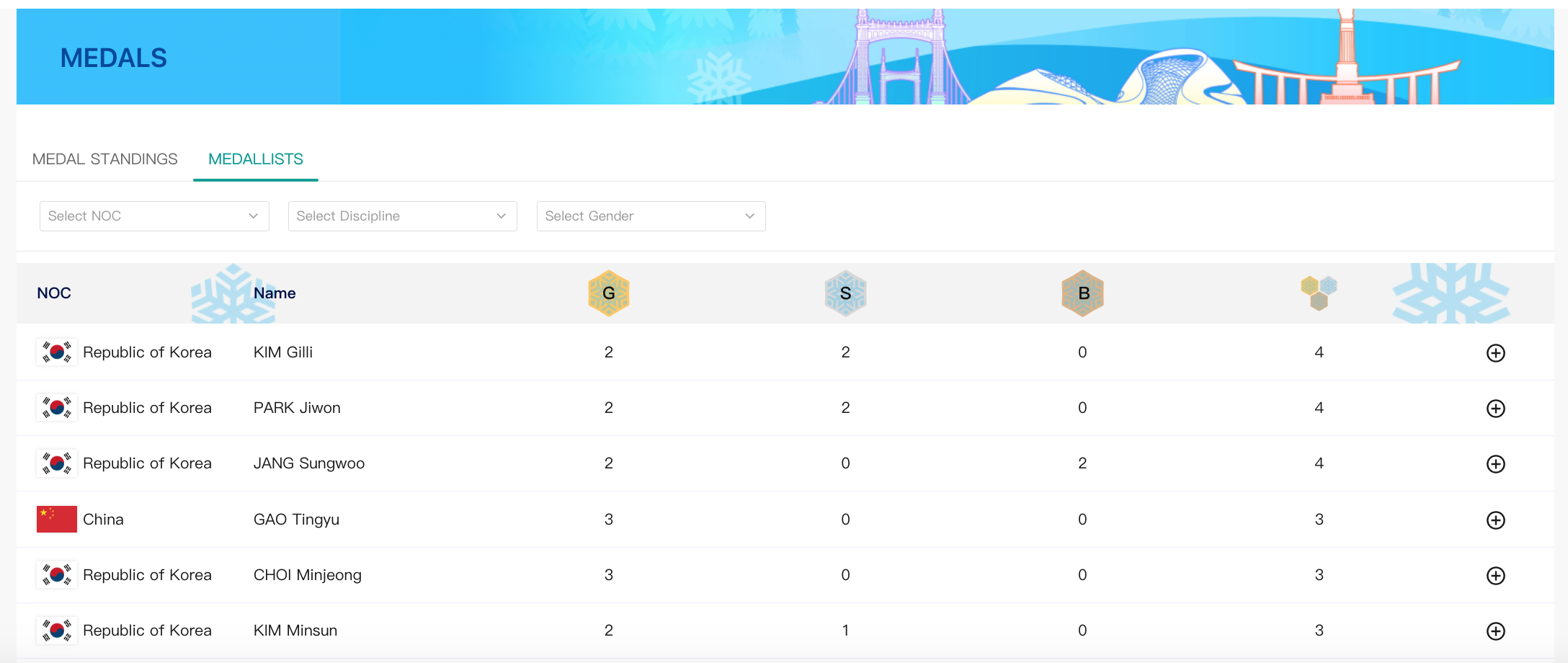Click KIM Gilli's total of 4
This screenshot has width=1568, height=663.
(x=1319, y=352)
